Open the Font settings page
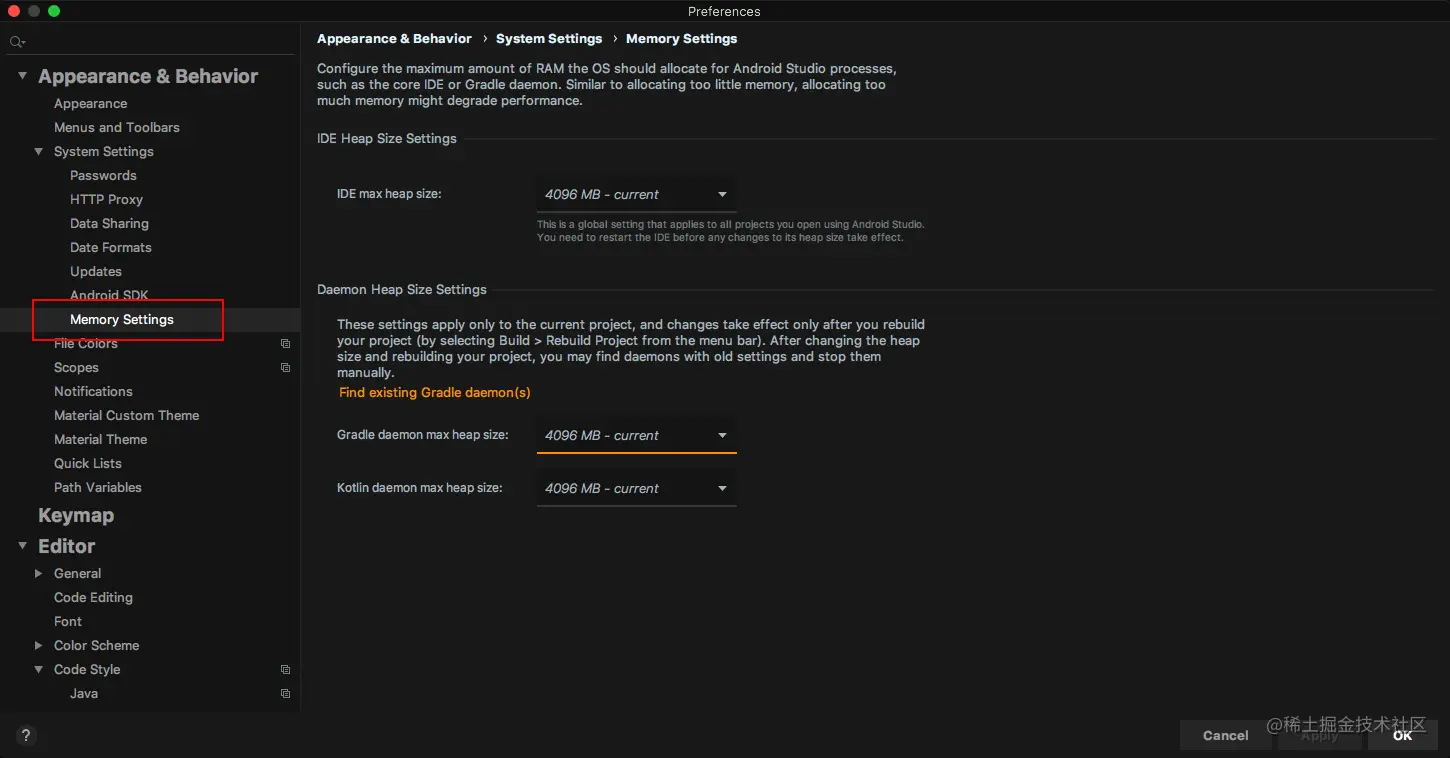This screenshot has width=1450, height=758. click(x=68, y=621)
